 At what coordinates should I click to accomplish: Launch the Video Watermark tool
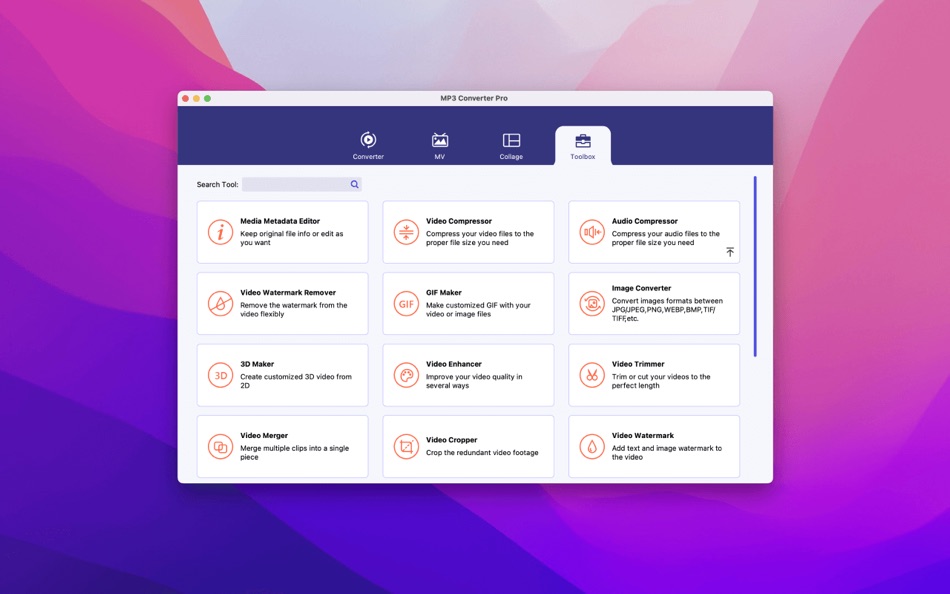[653, 446]
